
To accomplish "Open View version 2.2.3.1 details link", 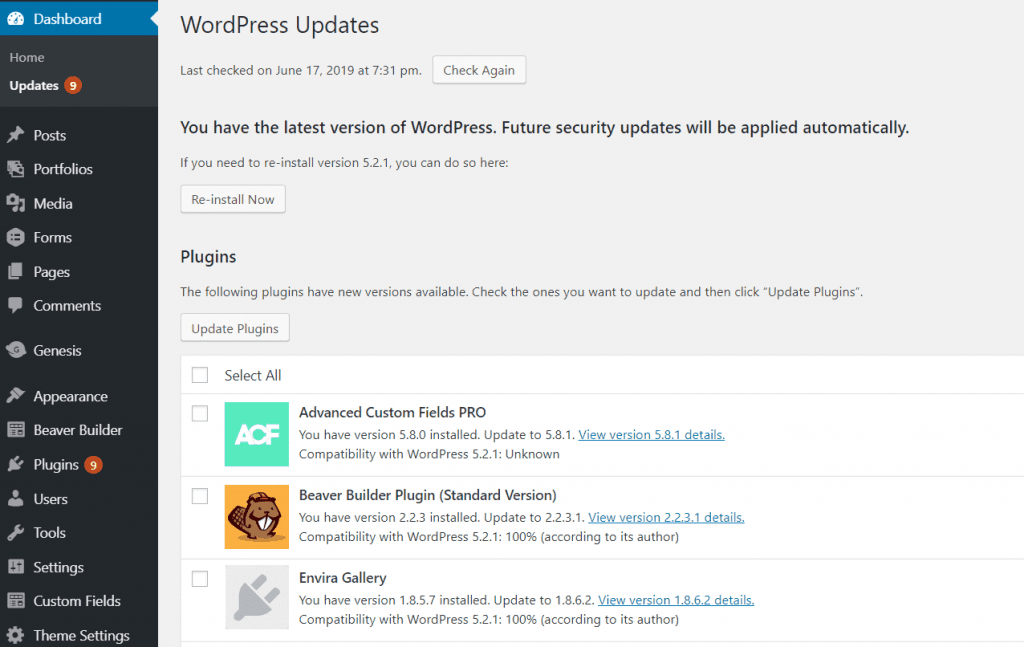I will pos(666,518).
